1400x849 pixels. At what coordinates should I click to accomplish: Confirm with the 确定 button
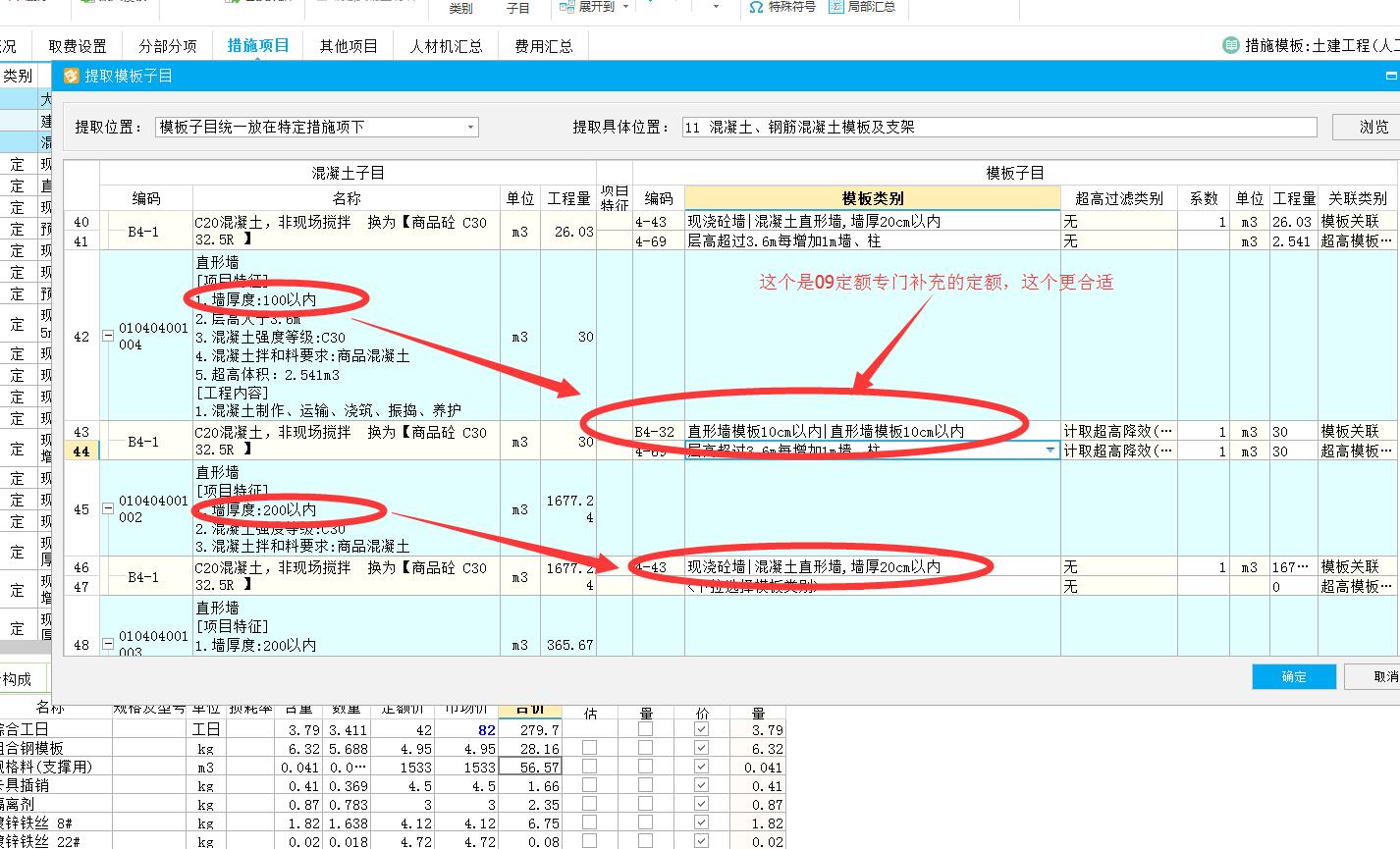tap(1294, 676)
